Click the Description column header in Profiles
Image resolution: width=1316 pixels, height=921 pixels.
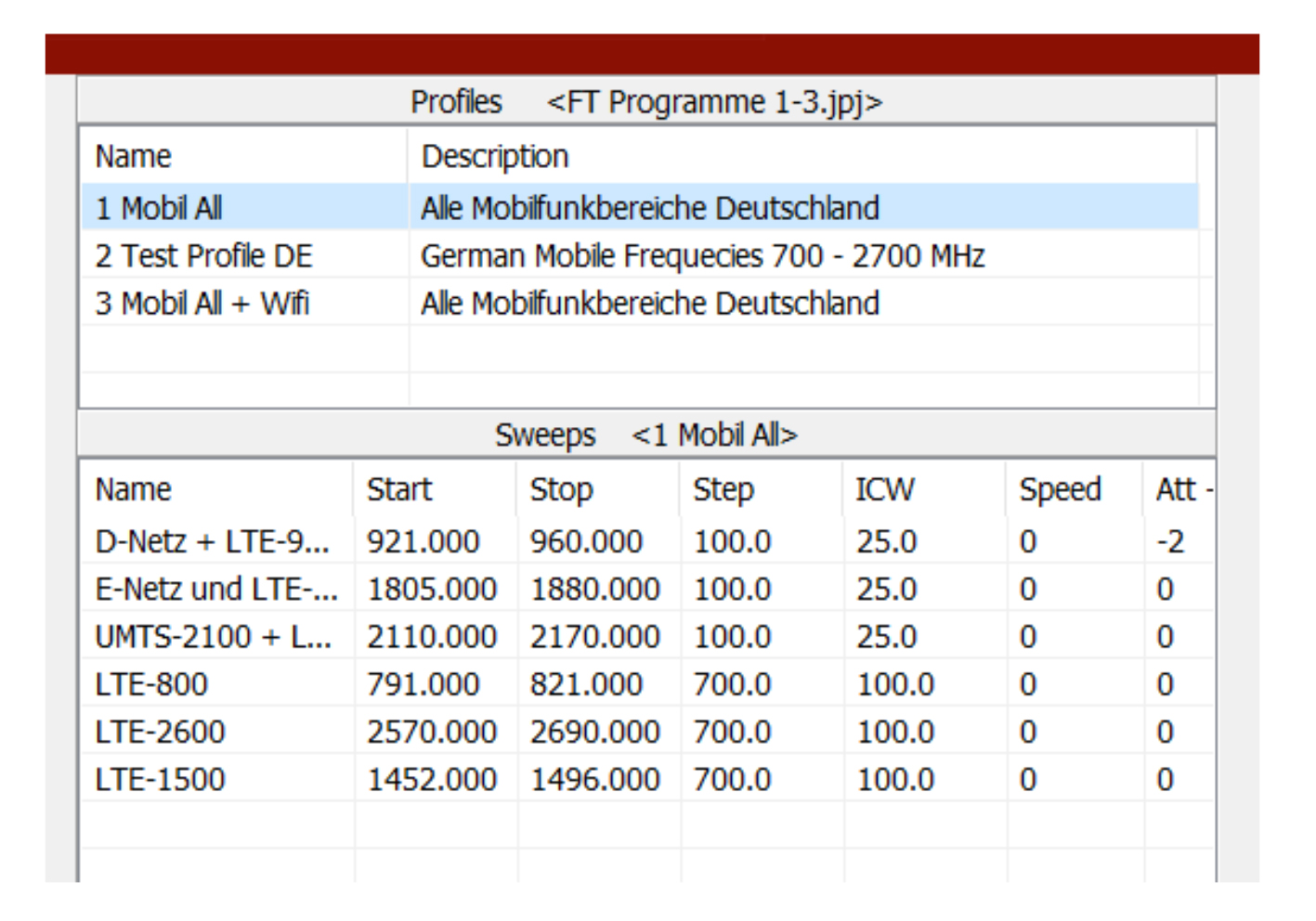tap(495, 156)
